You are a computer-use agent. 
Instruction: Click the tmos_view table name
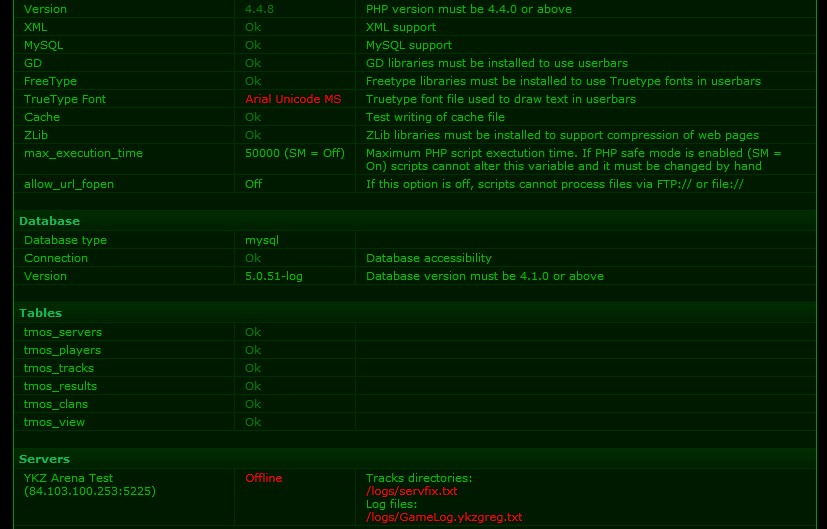(54, 422)
